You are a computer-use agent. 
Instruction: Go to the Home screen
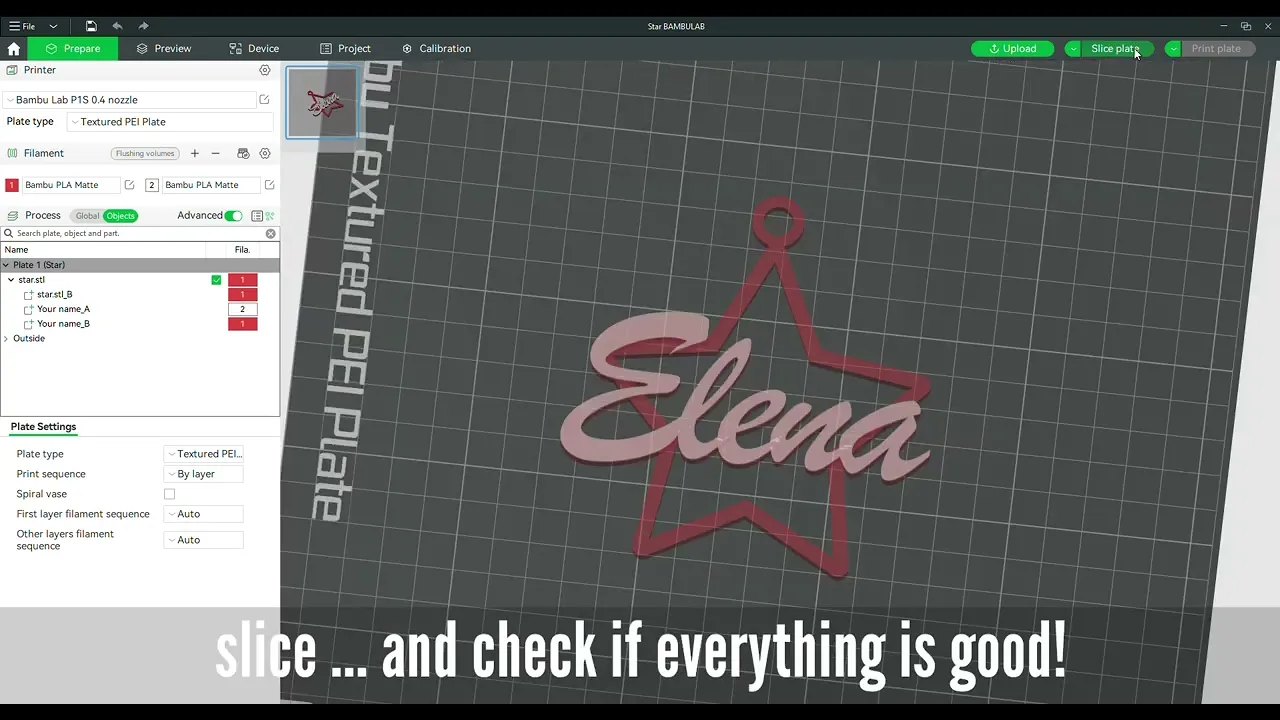tap(14, 48)
